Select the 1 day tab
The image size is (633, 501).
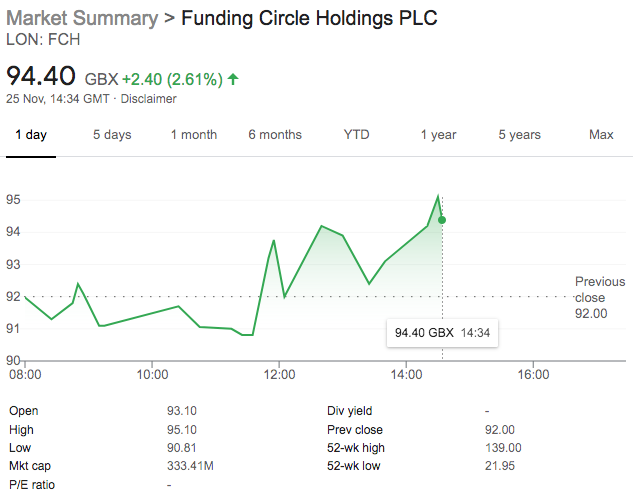click(31, 134)
